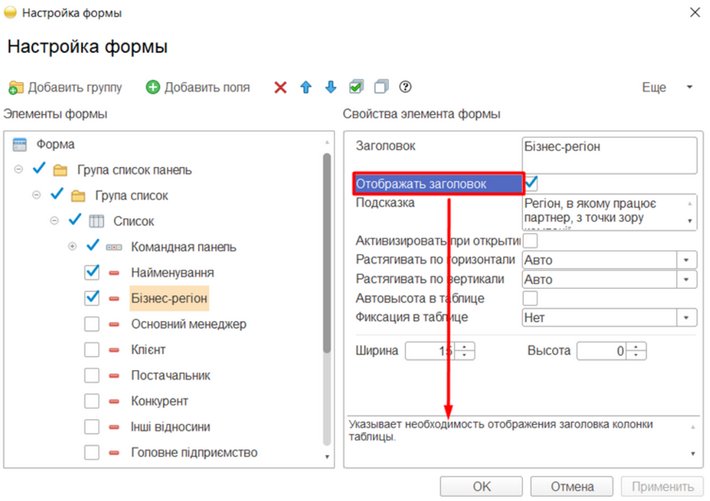This screenshot has height=501, width=710.
Task: Select the Конкурент item in tree
Action: (159, 401)
